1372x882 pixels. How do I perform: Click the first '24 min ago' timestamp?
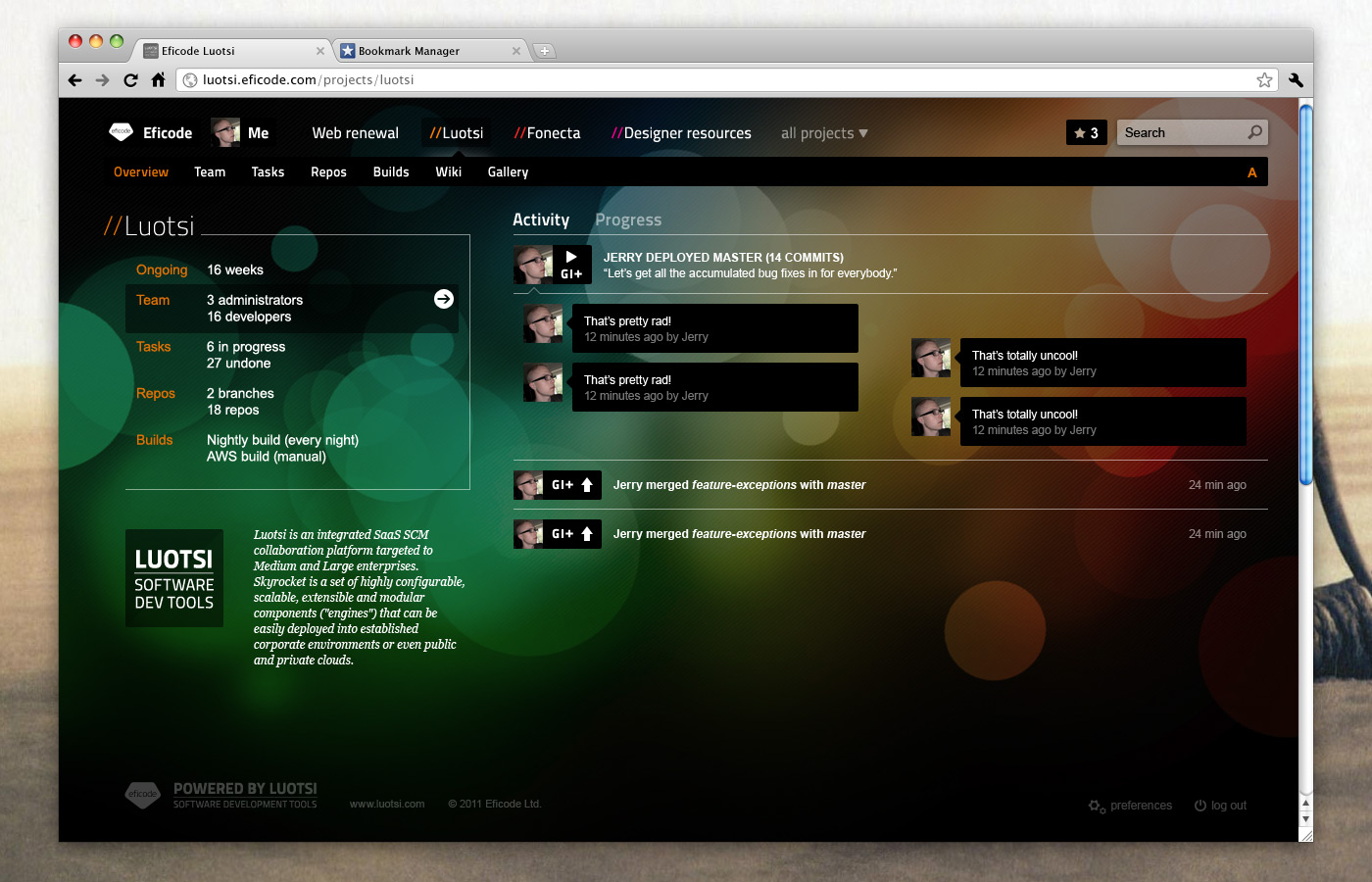point(1217,485)
